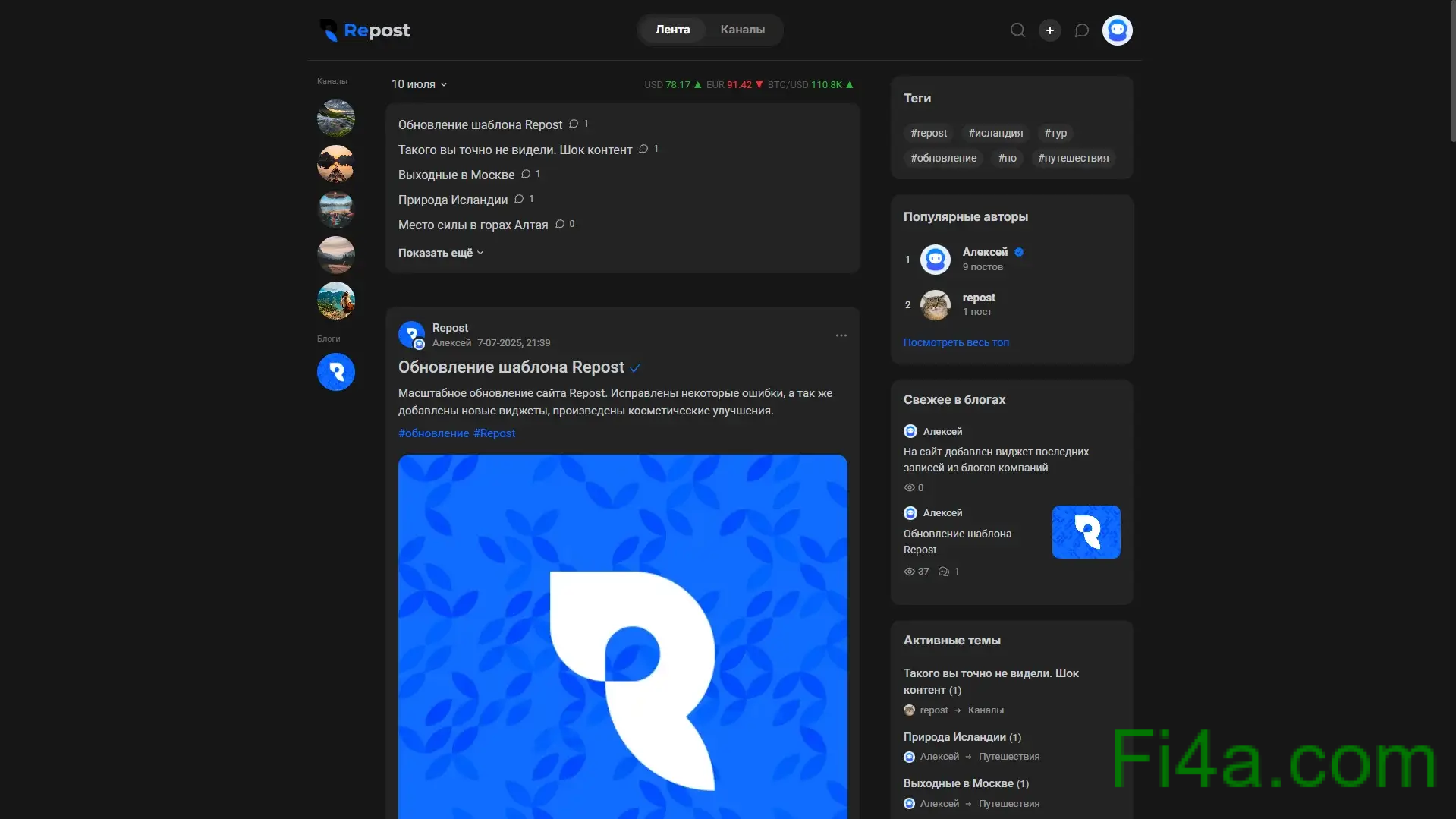Screen dimensions: 1456x819
Task: Open the Repost blog icon in left sidebar
Action: click(x=335, y=372)
